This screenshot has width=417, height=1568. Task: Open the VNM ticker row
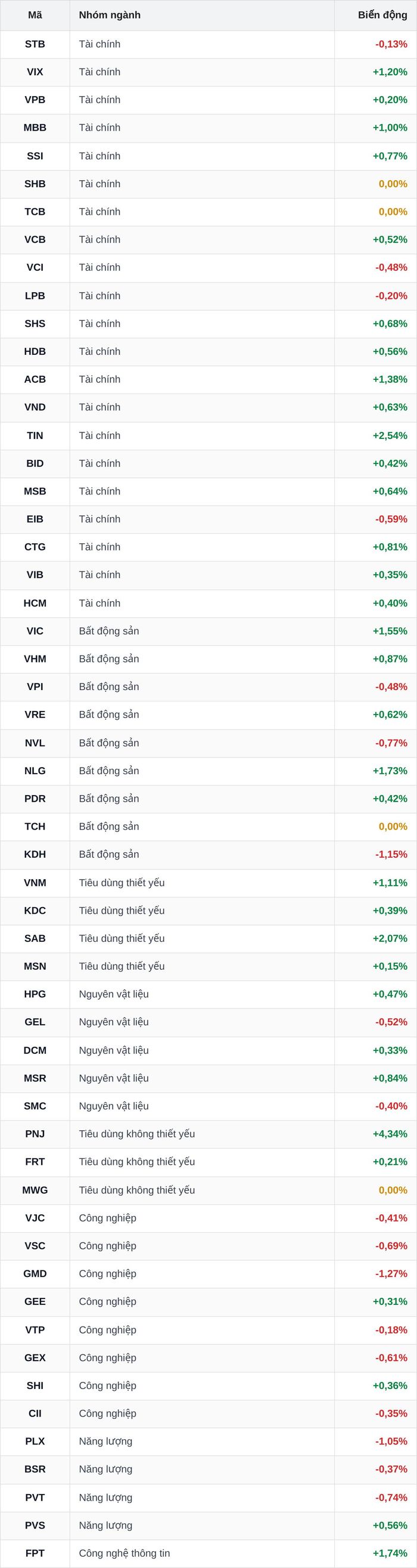point(208,883)
